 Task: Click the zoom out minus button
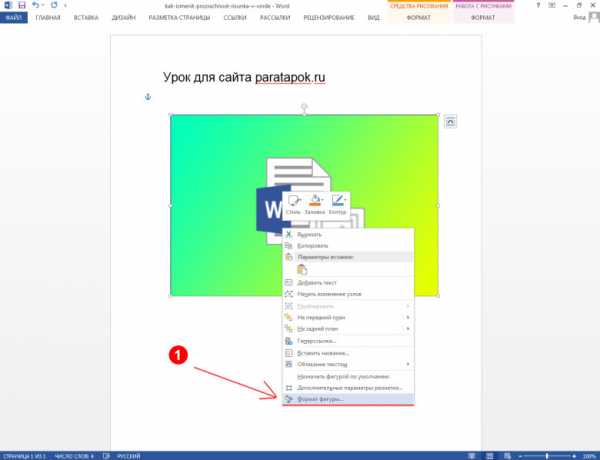pos(520,456)
